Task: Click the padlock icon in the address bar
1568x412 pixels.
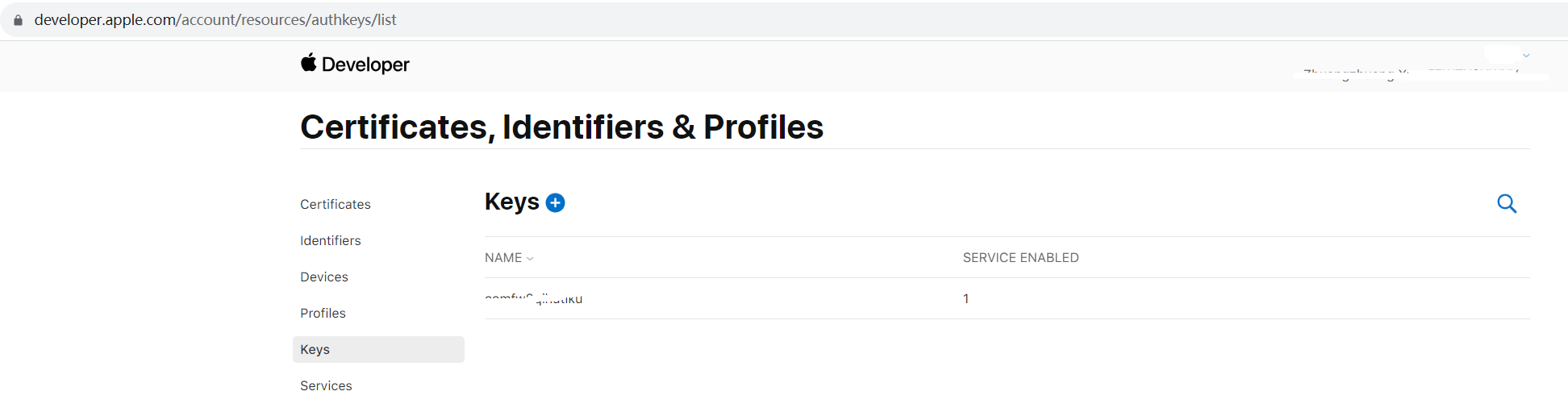Action: tap(18, 20)
